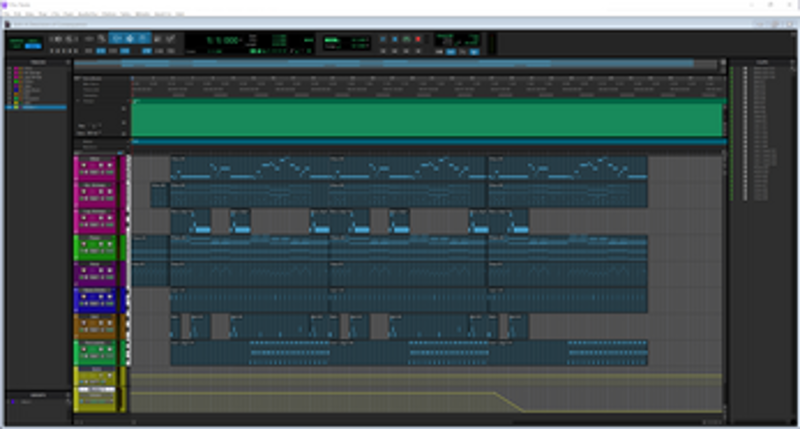Click the Fast Forward transport button
The image size is (800, 429).
tap(406, 51)
